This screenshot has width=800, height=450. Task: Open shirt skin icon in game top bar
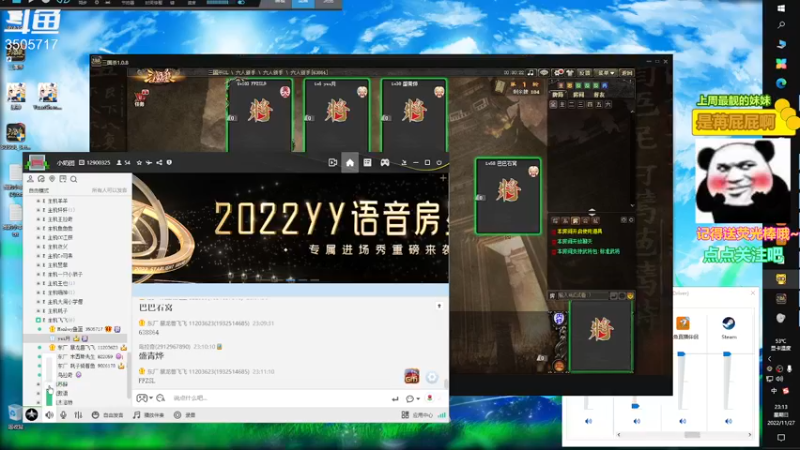pyautogui.click(x=570, y=73)
